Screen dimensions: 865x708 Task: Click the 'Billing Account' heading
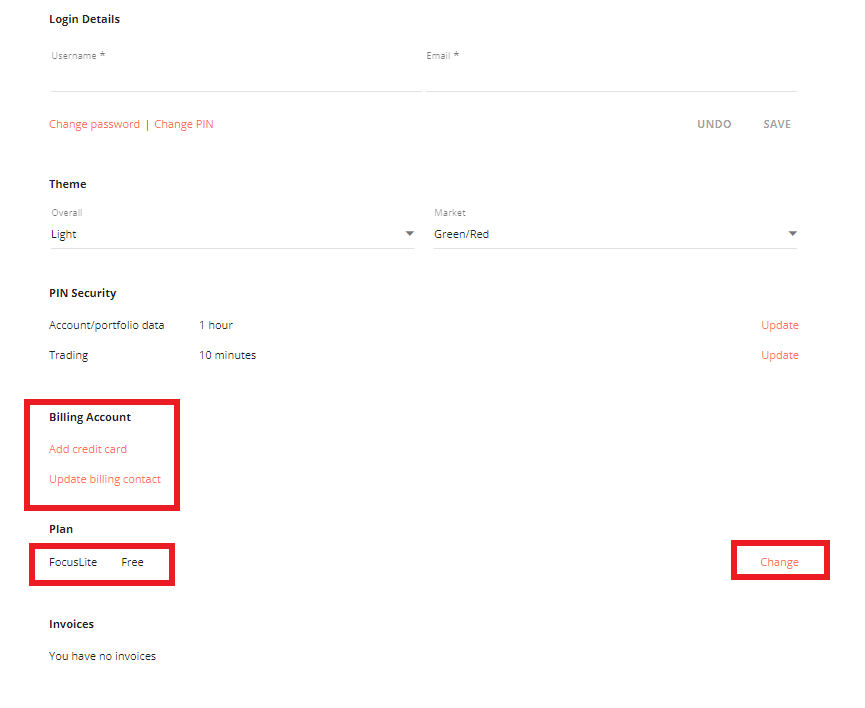(90, 417)
